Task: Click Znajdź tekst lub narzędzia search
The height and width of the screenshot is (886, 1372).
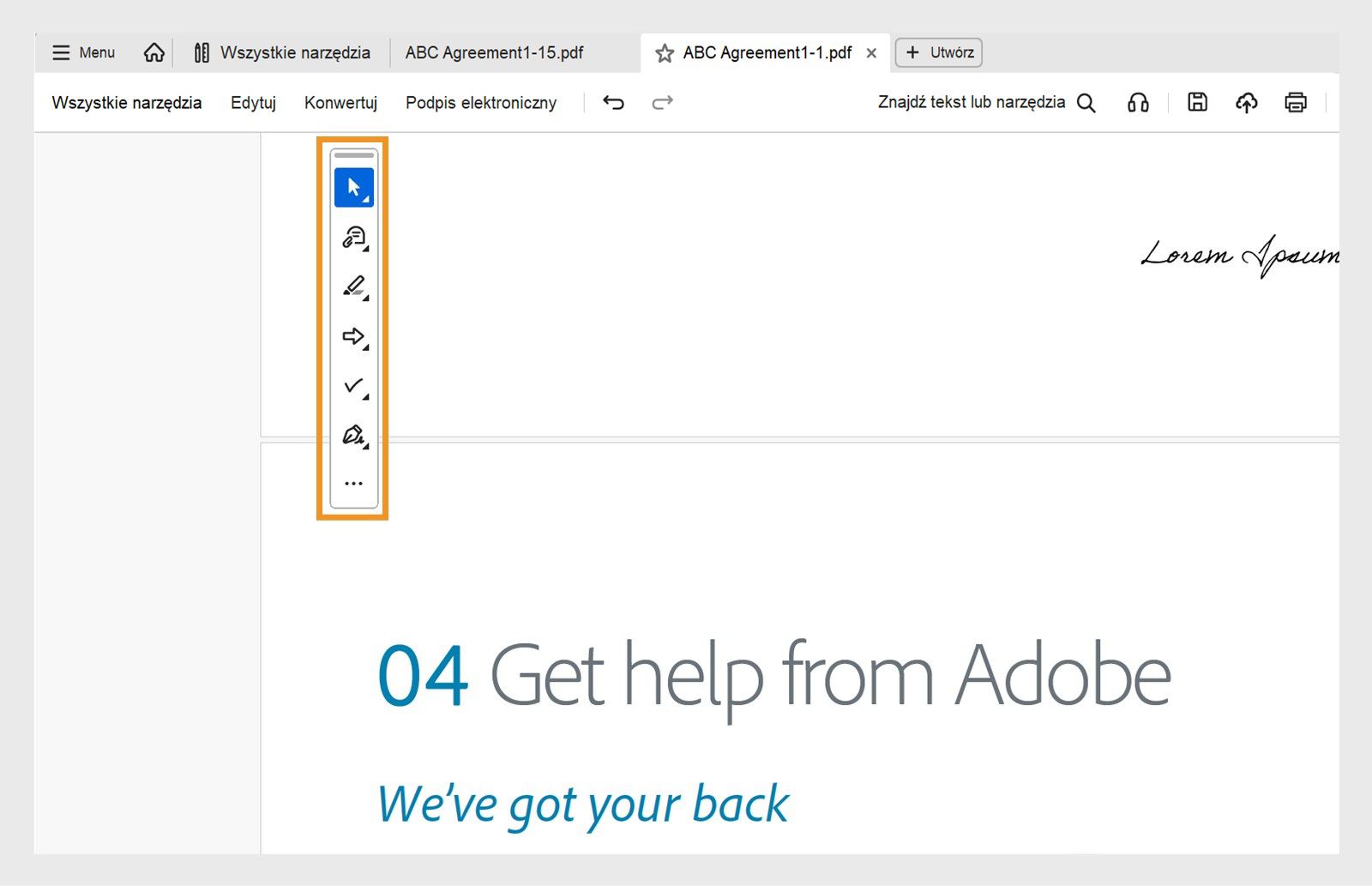Action: 986,103
